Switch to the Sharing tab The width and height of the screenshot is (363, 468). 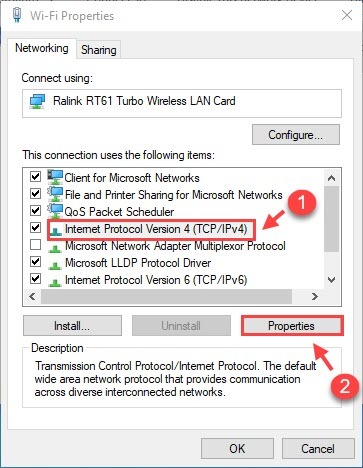pos(99,50)
